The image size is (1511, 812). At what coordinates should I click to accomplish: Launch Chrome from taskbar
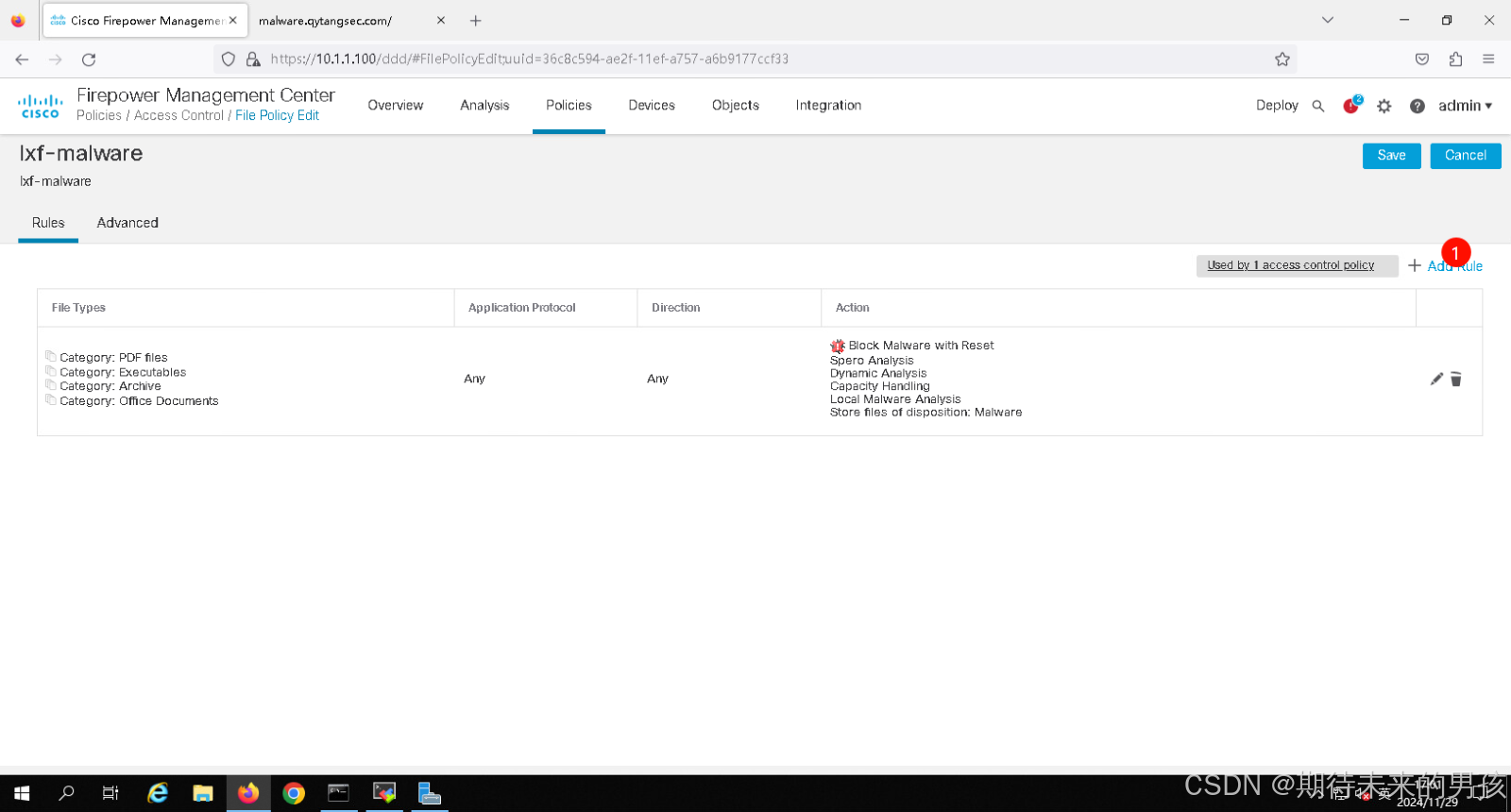pos(294,793)
